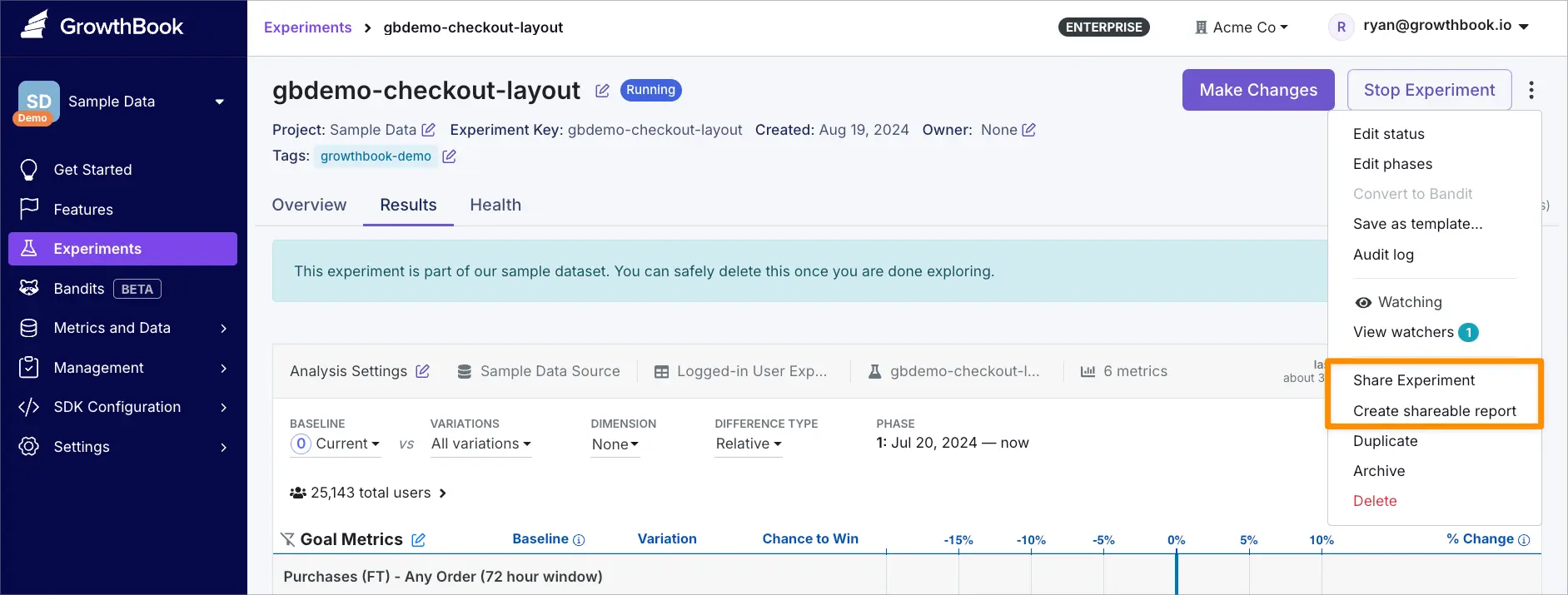The width and height of the screenshot is (1568, 595).
Task: Expand Settings submenu chevron
Action: (223, 448)
